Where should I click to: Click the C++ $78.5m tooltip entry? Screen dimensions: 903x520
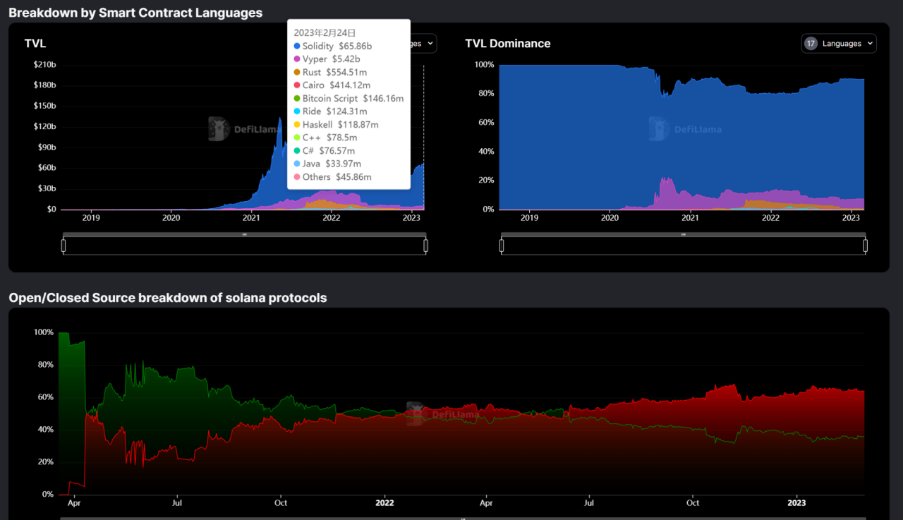click(x=325, y=138)
